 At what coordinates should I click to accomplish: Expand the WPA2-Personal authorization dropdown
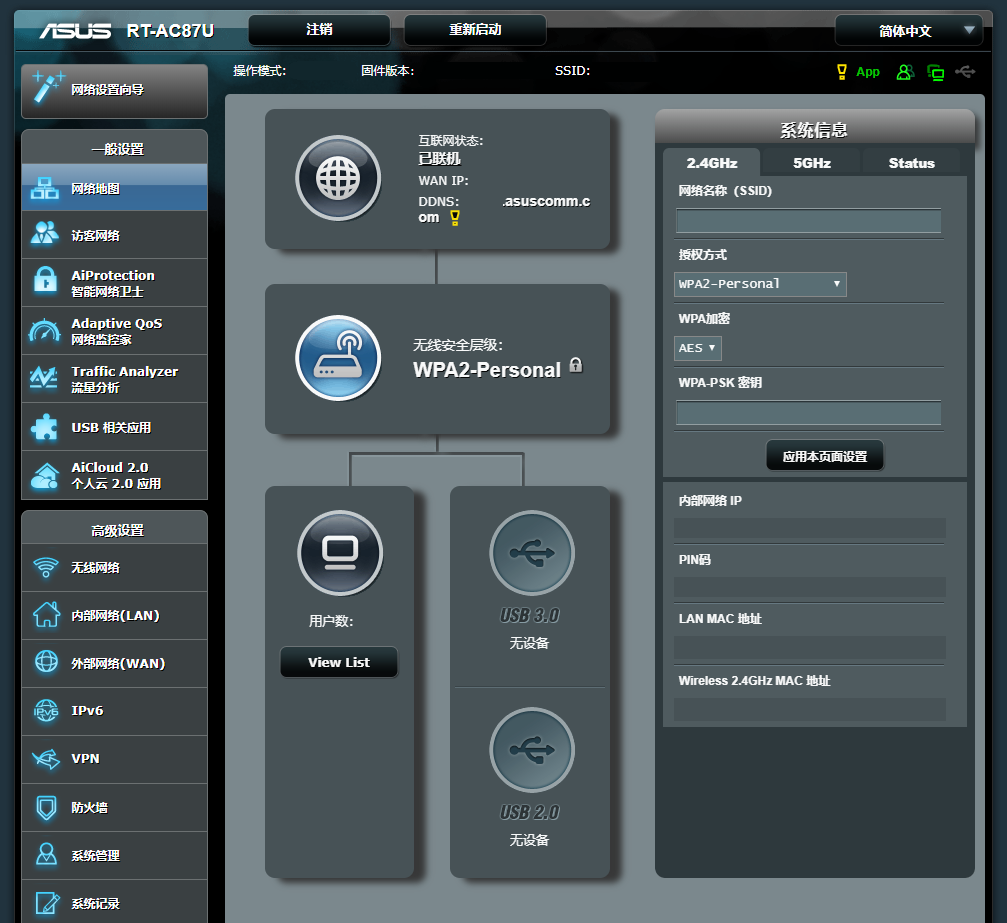pyautogui.click(x=760, y=284)
